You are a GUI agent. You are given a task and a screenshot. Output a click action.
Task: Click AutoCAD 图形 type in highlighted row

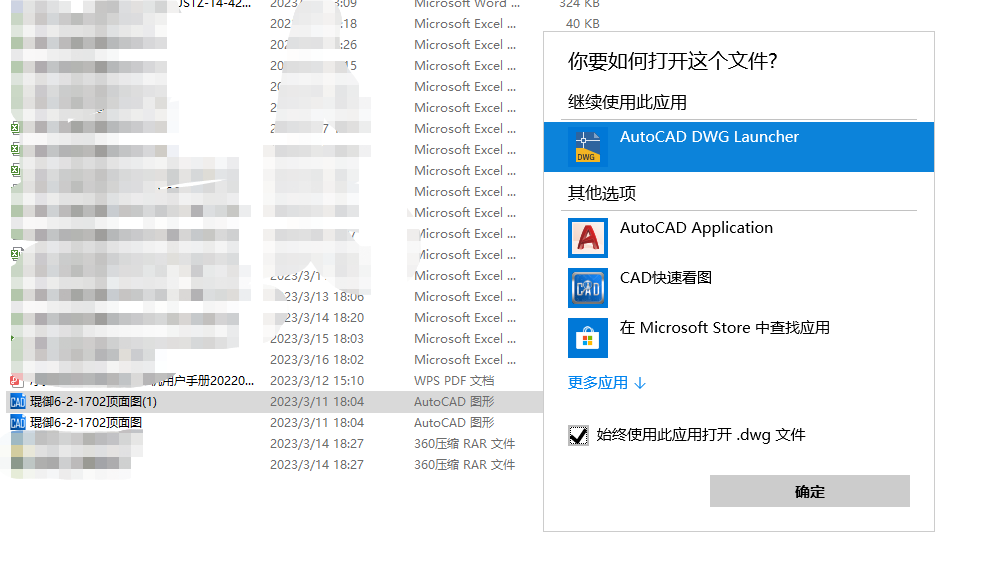pyautogui.click(x=454, y=402)
